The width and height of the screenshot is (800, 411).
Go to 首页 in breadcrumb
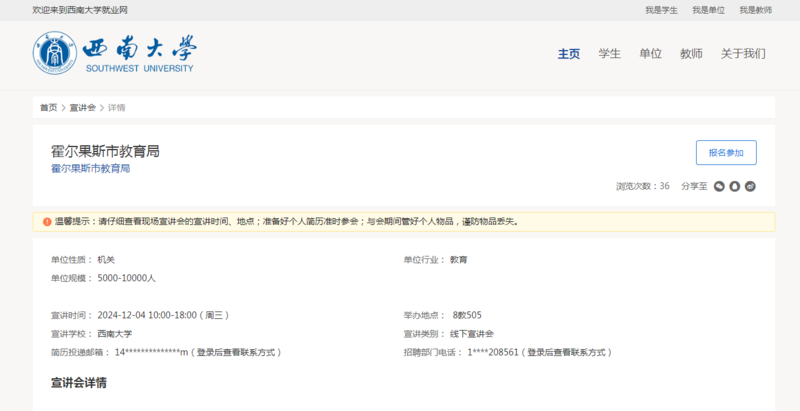pos(49,108)
